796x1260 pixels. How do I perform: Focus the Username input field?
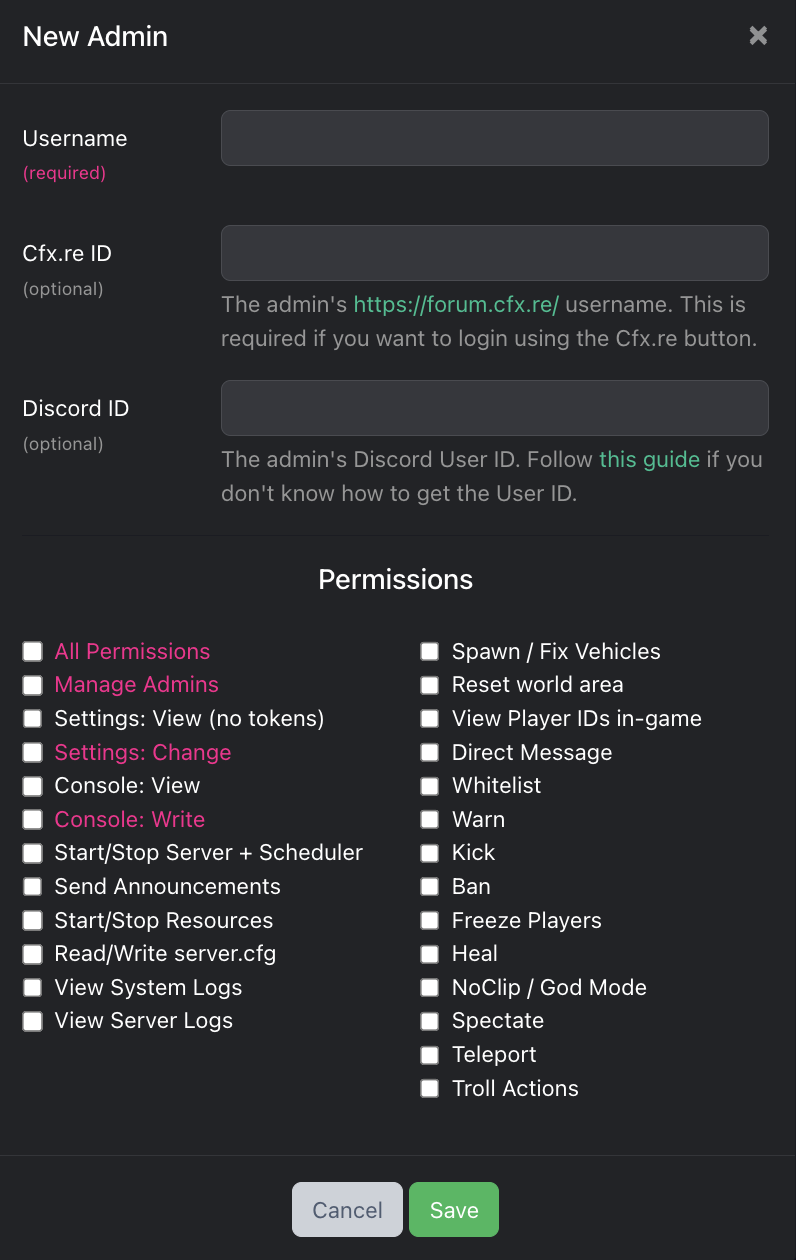click(x=495, y=138)
